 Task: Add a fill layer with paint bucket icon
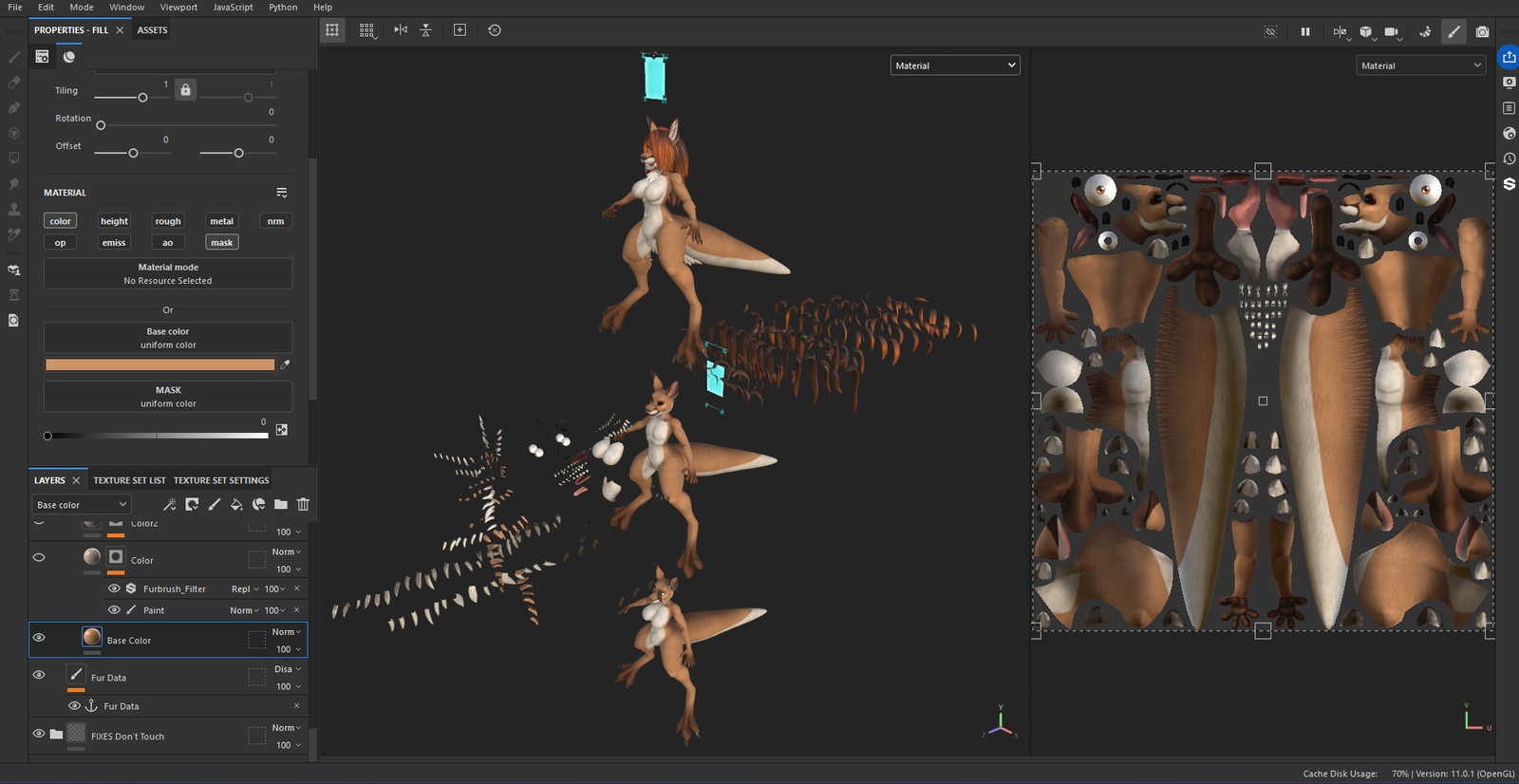pos(236,505)
